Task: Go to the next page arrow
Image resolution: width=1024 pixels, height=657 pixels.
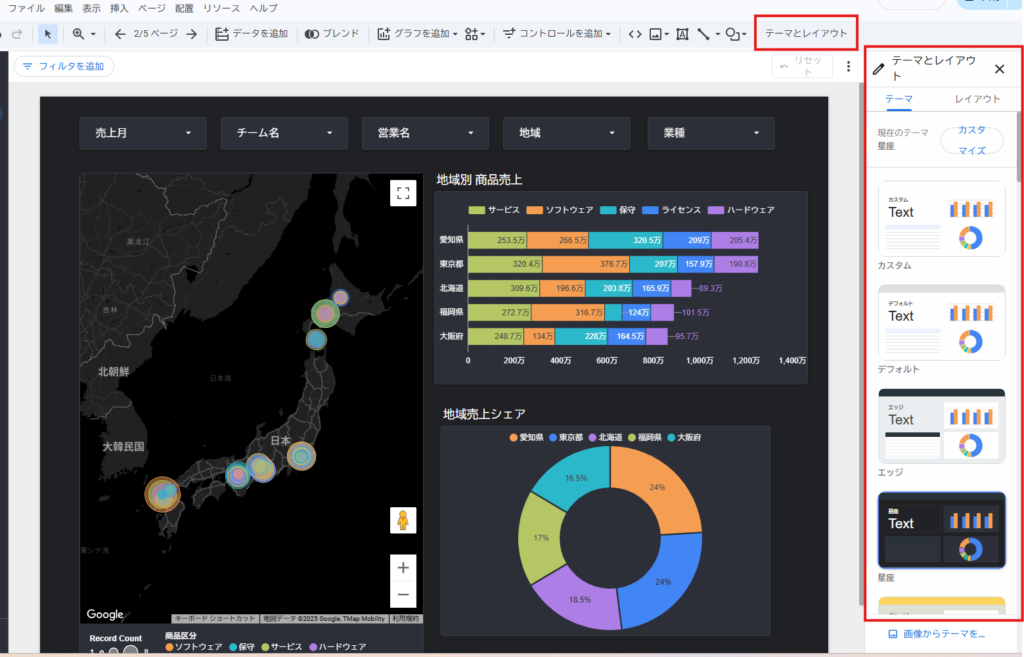Action: (192, 34)
